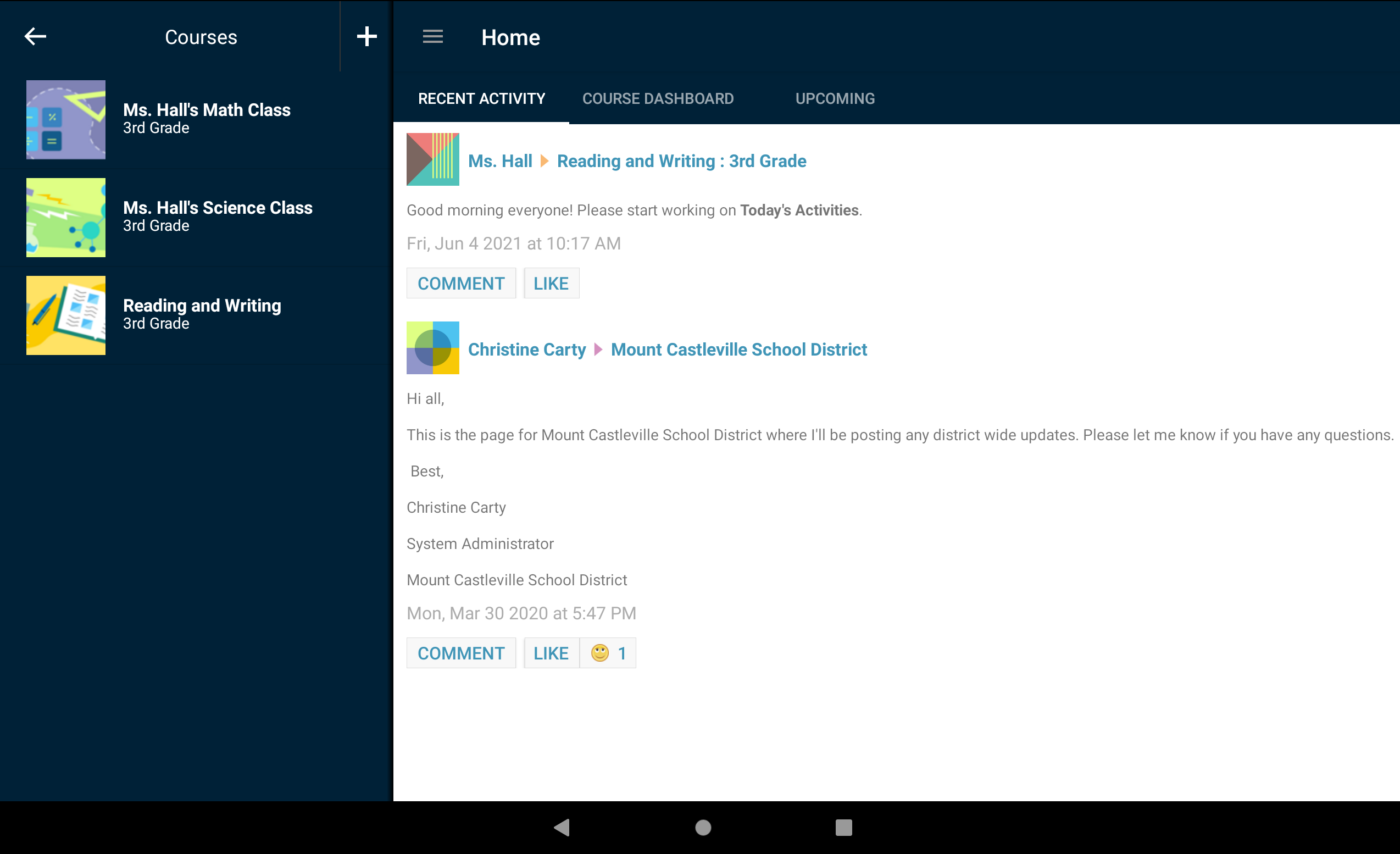Comment on Ms. Hall's post
This screenshot has height=854, width=1400.
pos(461,283)
